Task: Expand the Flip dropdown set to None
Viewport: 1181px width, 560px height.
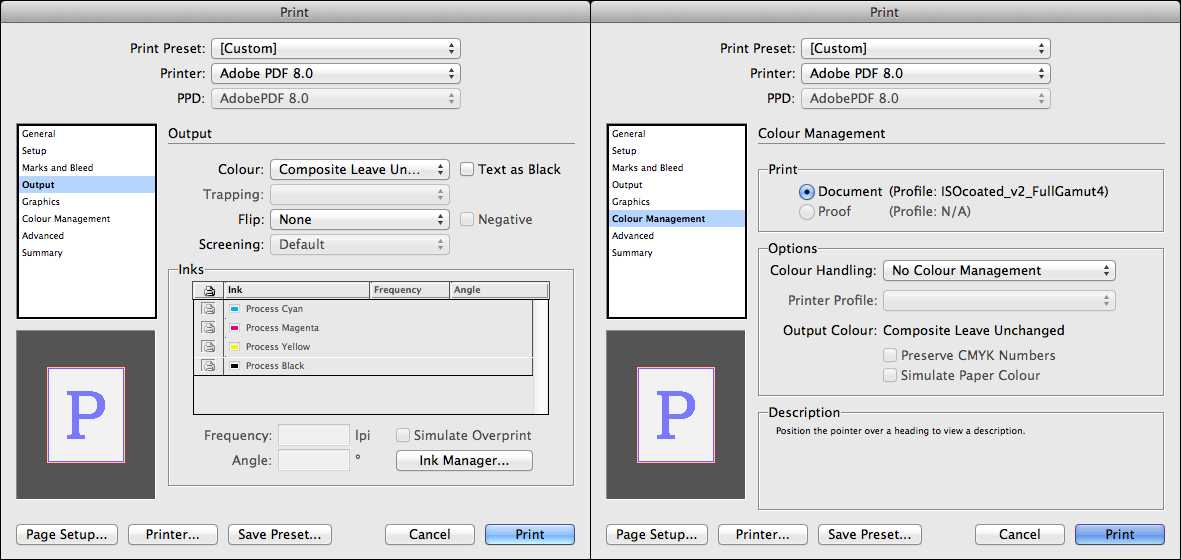Action: tap(363, 219)
